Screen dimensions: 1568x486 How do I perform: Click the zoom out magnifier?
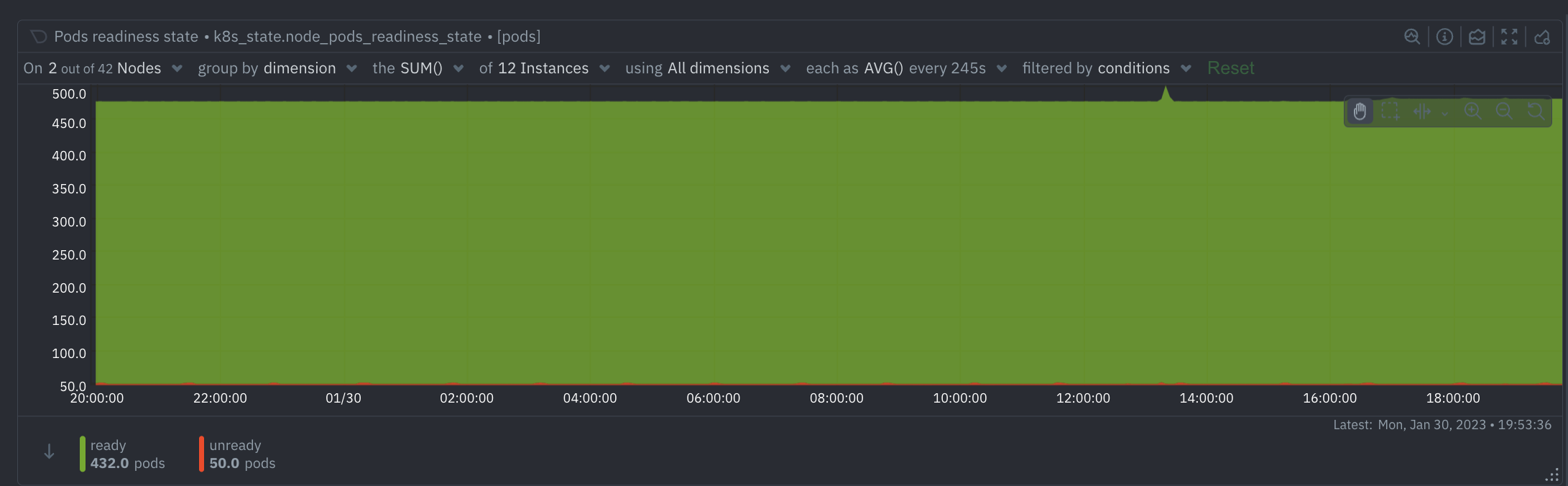1504,111
